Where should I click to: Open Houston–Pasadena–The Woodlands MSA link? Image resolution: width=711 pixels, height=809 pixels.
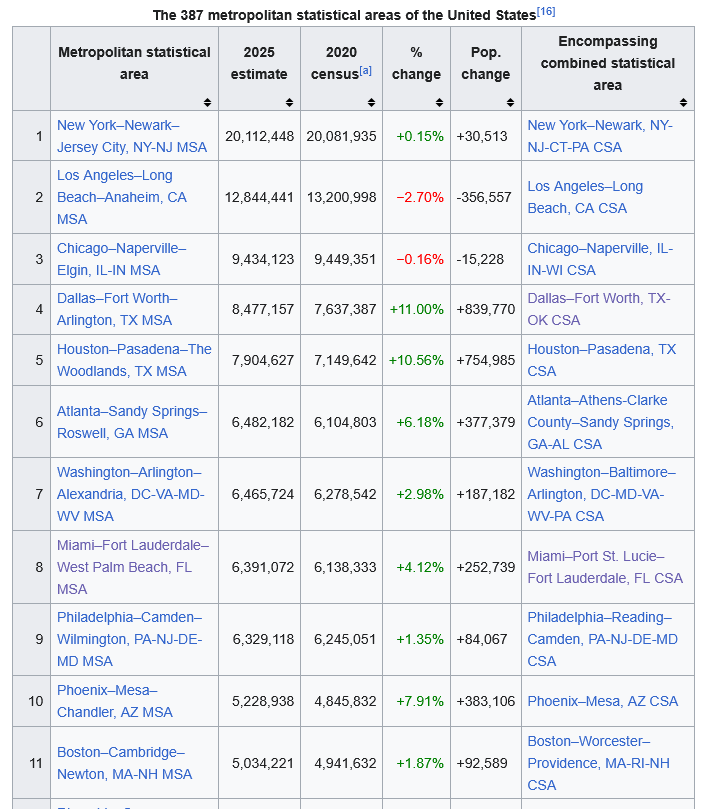[134, 360]
